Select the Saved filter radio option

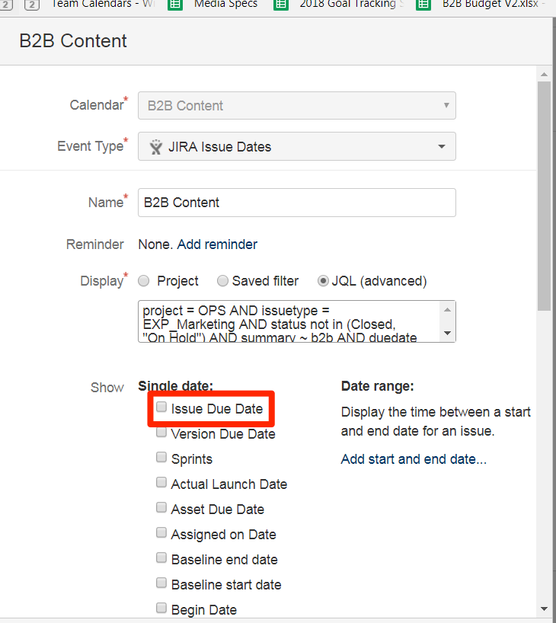coord(223,281)
